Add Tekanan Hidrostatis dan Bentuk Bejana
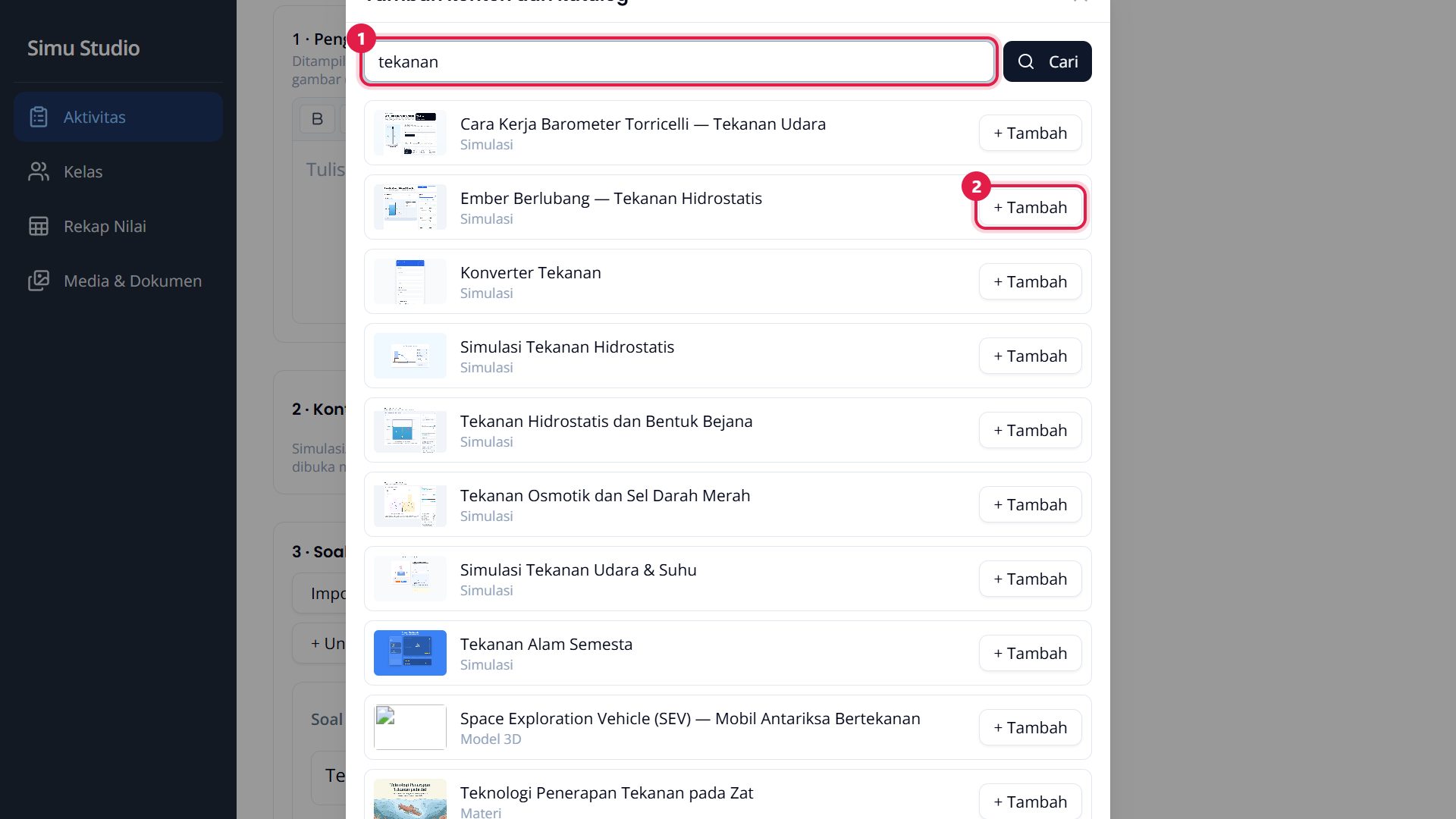 (1030, 430)
